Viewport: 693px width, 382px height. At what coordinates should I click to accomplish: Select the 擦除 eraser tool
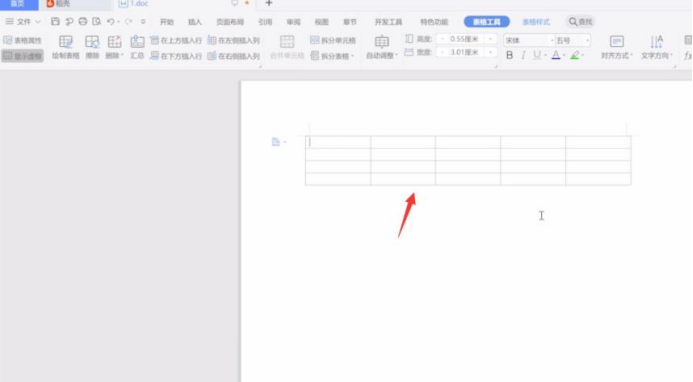tap(92, 47)
